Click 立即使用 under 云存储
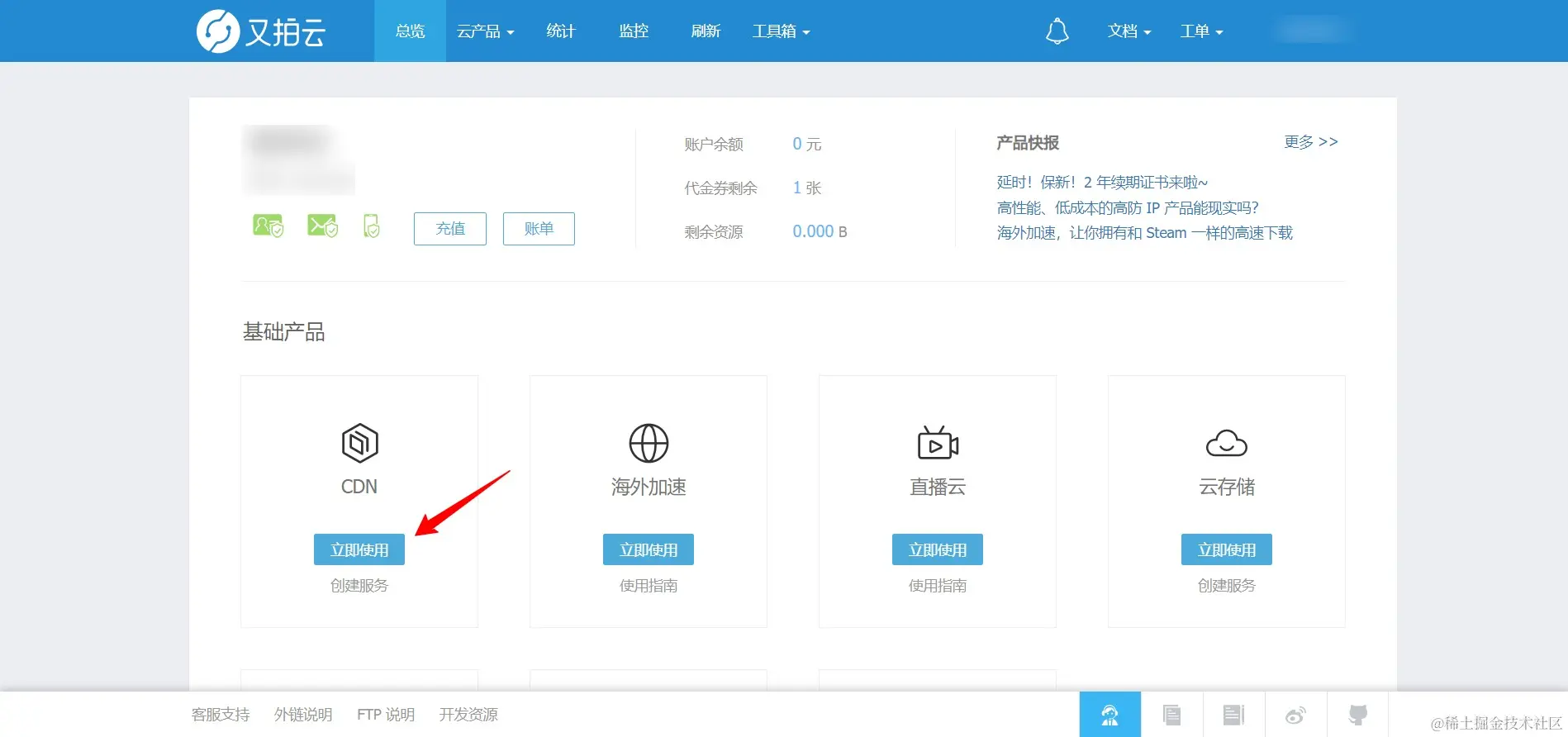The image size is (1568, 737). (1227, 549)
